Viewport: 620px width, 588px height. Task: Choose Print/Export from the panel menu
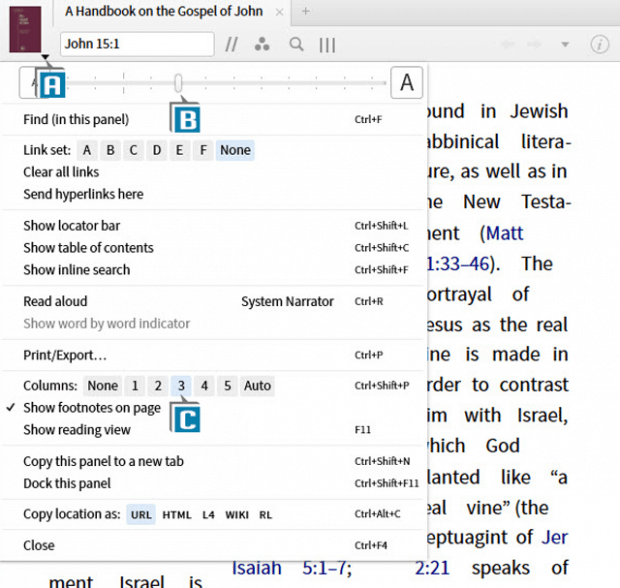point(65,355)
